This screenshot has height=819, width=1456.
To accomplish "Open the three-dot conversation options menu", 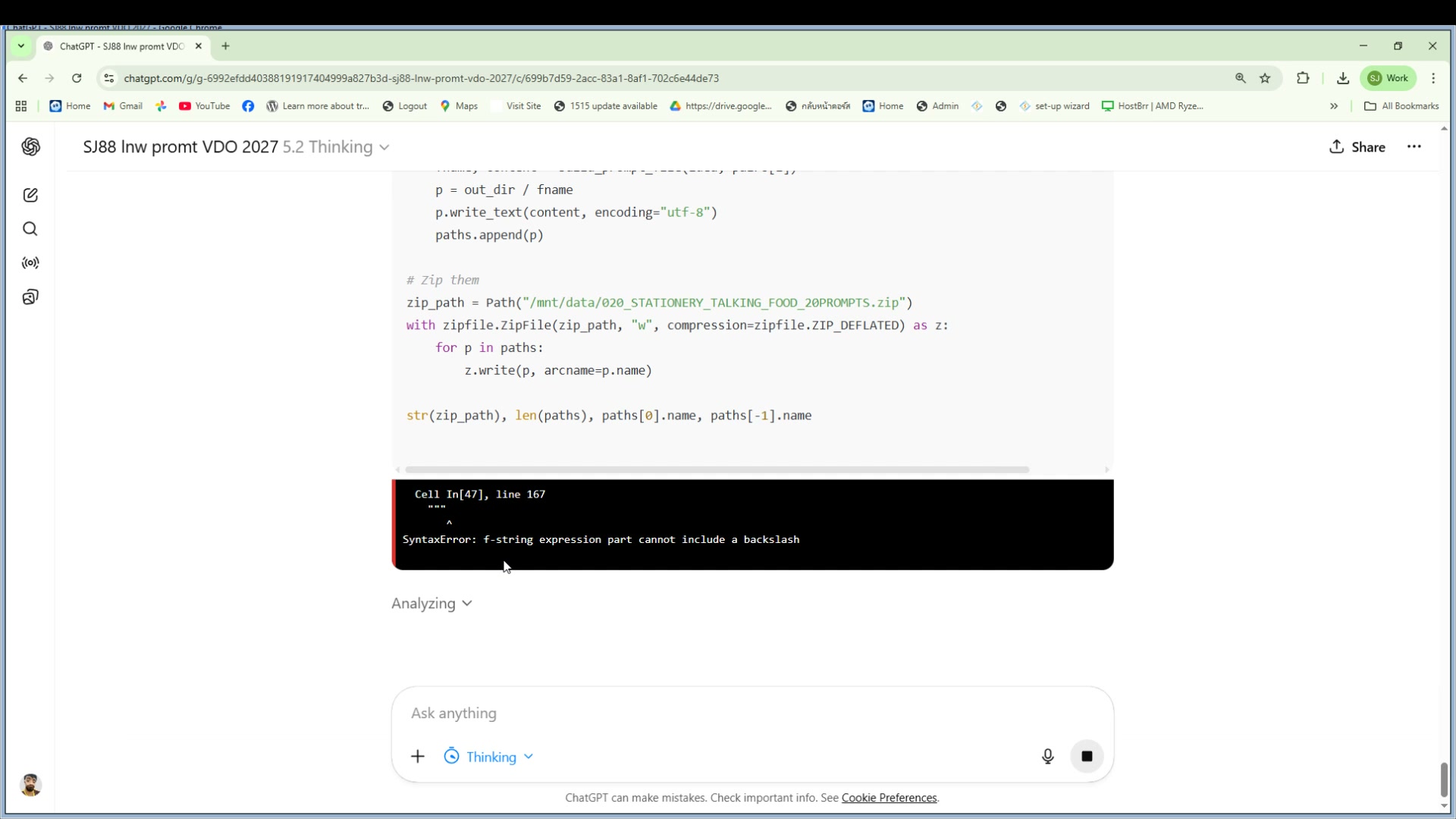I will pos(1414,146).
